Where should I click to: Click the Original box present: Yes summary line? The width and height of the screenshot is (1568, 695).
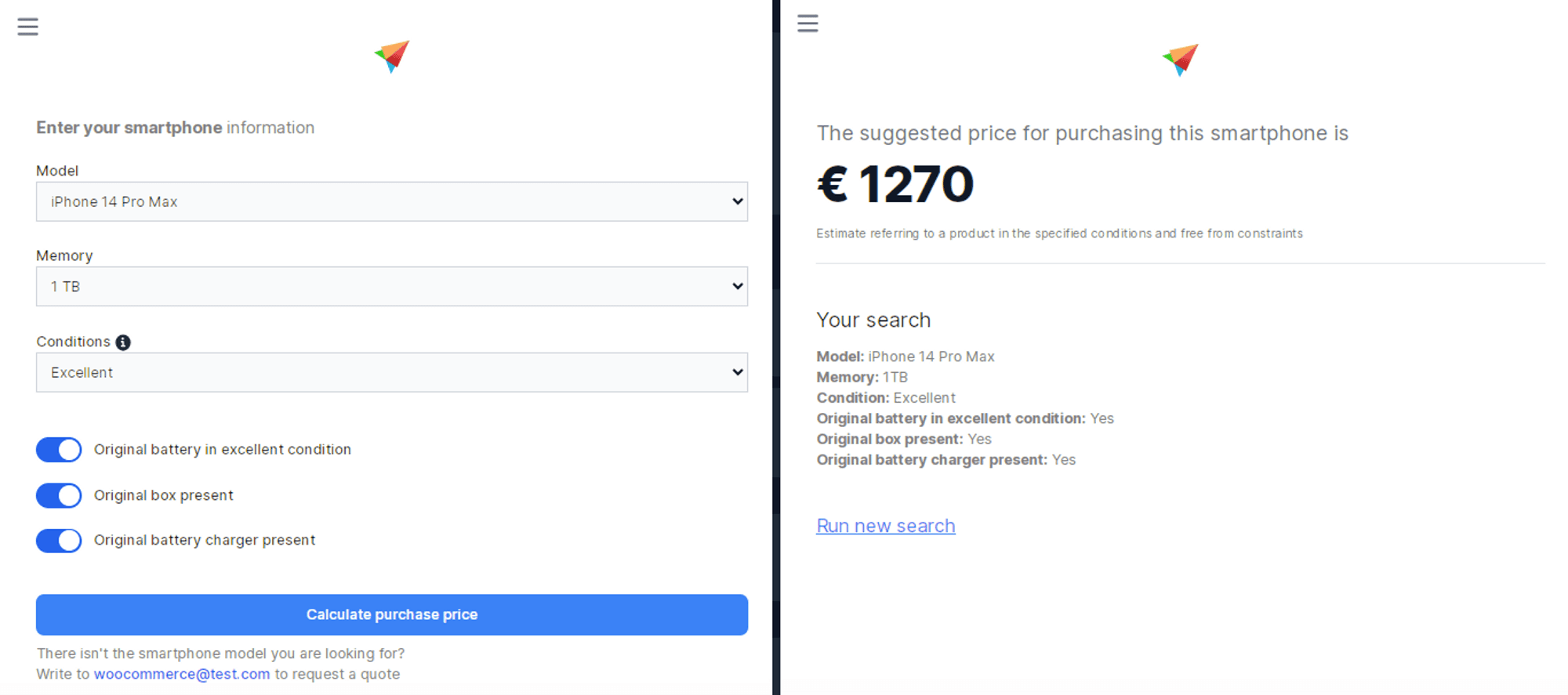click(903, 440)
